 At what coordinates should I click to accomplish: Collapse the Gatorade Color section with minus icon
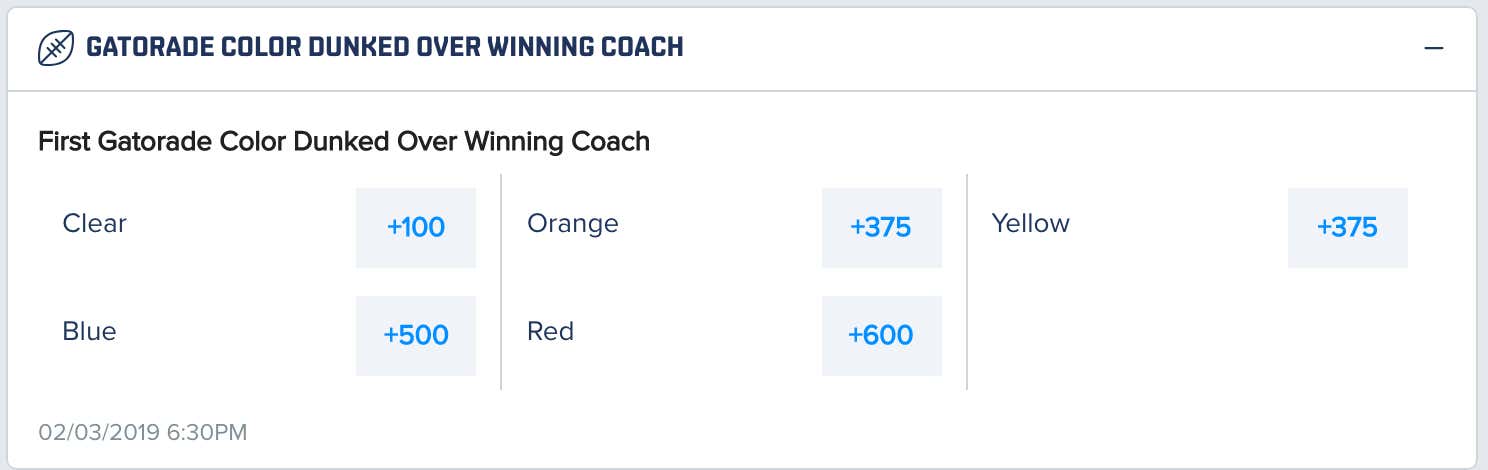tap(1434, 48)
